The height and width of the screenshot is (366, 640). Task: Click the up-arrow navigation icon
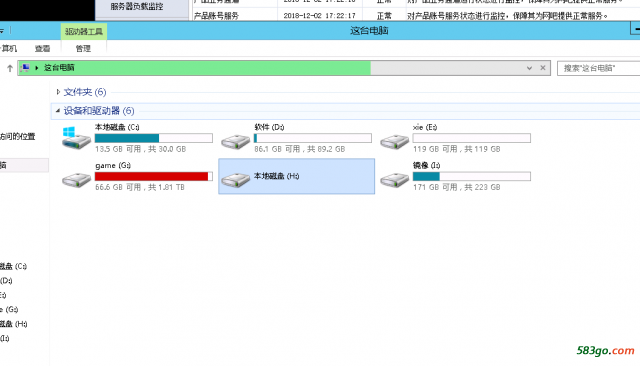click(10, 68)
